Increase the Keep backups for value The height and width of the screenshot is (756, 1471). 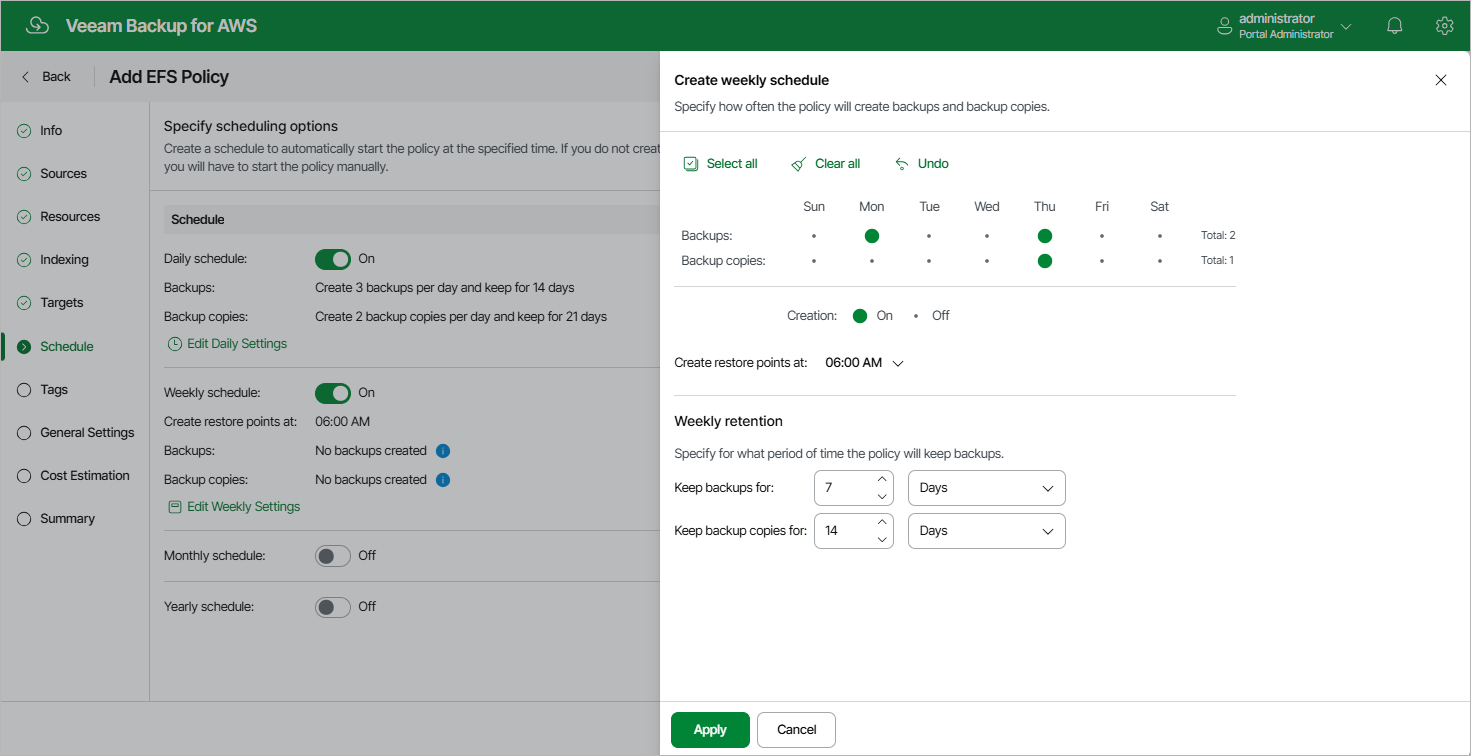tap(882, 480)
